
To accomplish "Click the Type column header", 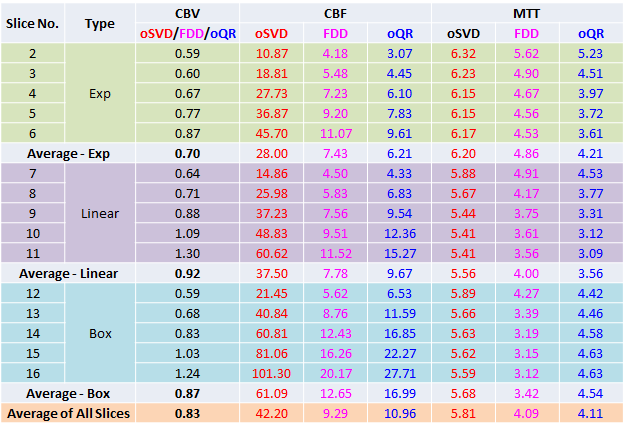I will point(99,23).
